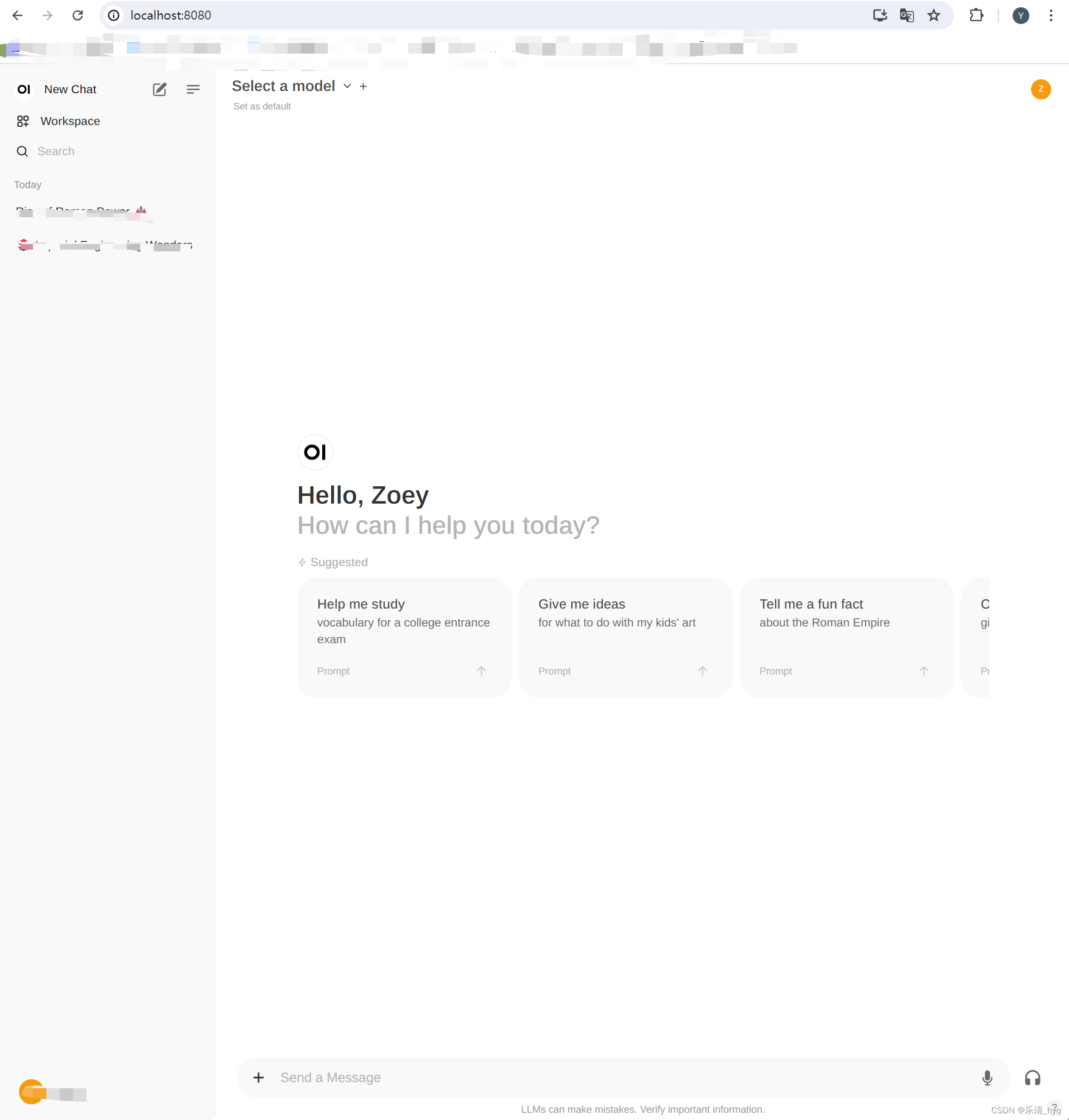
Task: Toggle sidebar with the three-lines icon
Action: [x=193, y=89]
